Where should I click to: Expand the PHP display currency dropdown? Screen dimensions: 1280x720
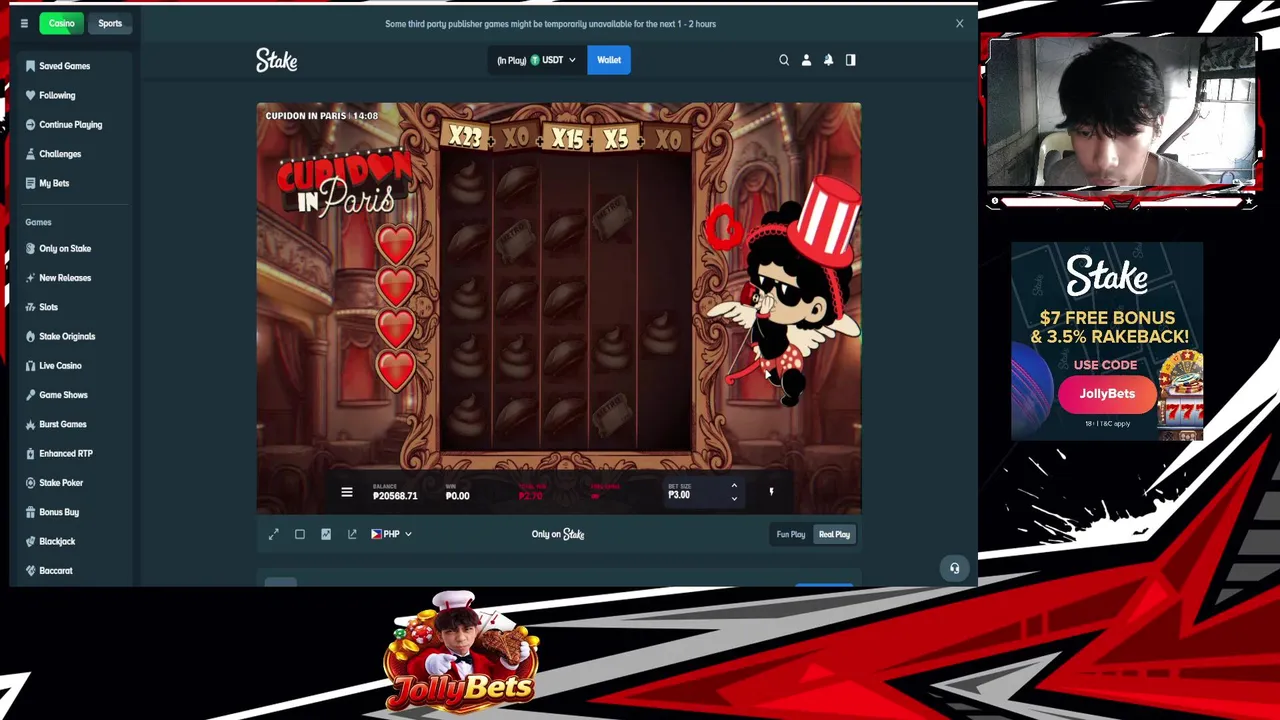coord(391,534)
